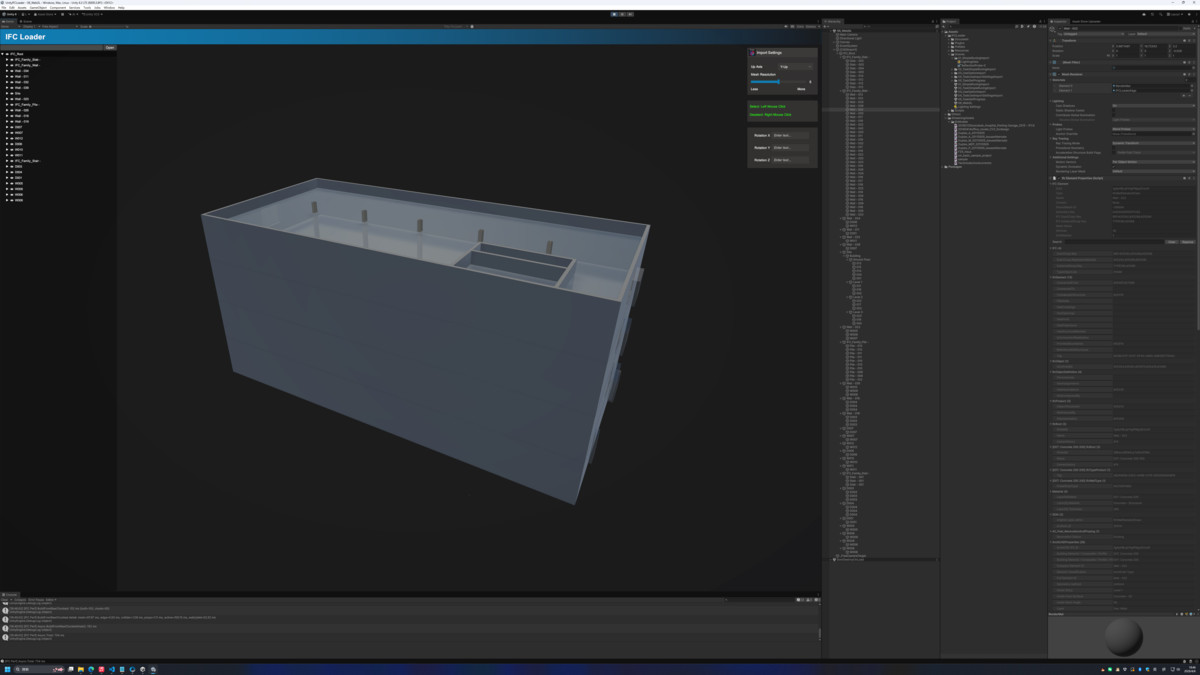Toggle Error Pause in Console
Screen dimensions: 1200x675
click(36, 600)
